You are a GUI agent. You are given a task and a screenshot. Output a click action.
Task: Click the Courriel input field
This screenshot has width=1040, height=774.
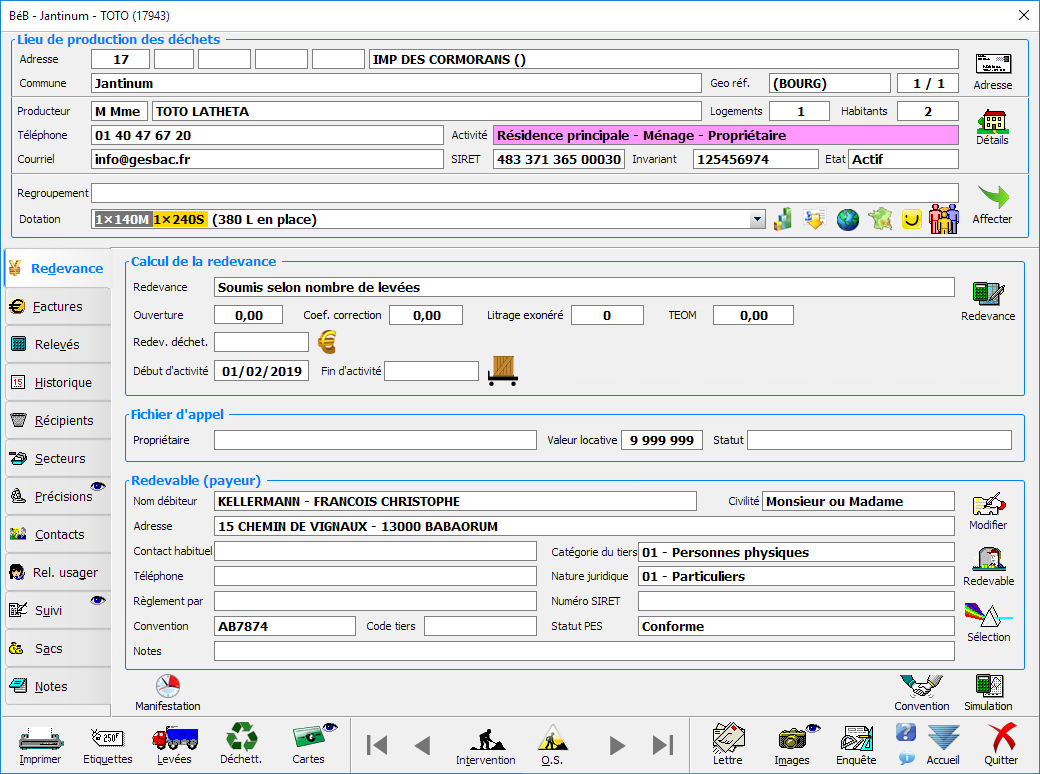(266, 159)
